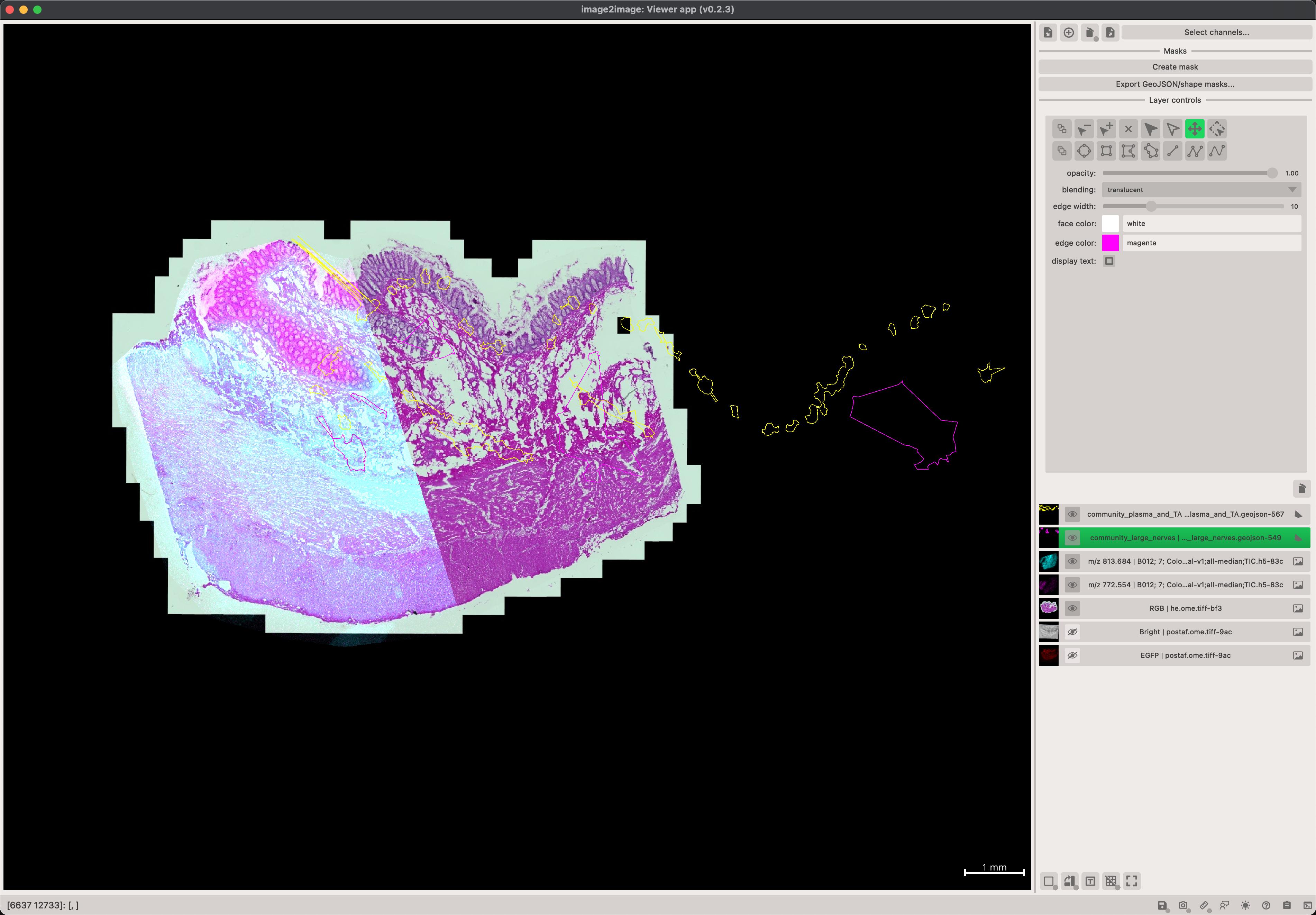Open the terminal console icon in status bar
The height and width of the screenshot is (915, 1316).
point(1307,905)
